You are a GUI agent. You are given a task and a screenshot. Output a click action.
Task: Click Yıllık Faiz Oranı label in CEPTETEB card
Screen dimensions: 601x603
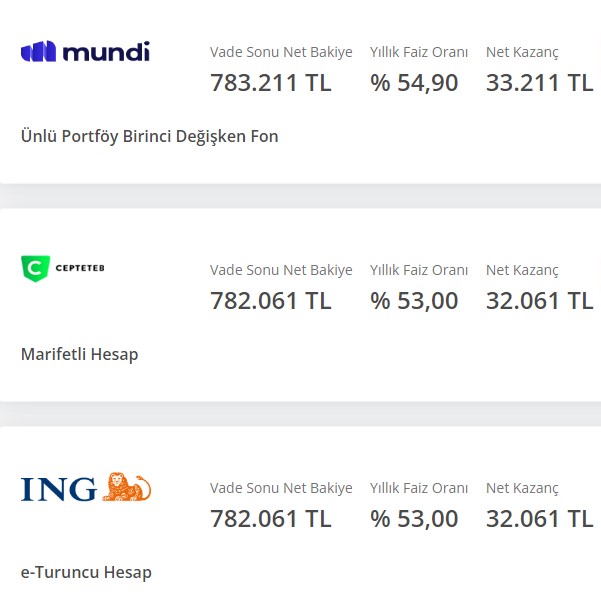(419, 270)
